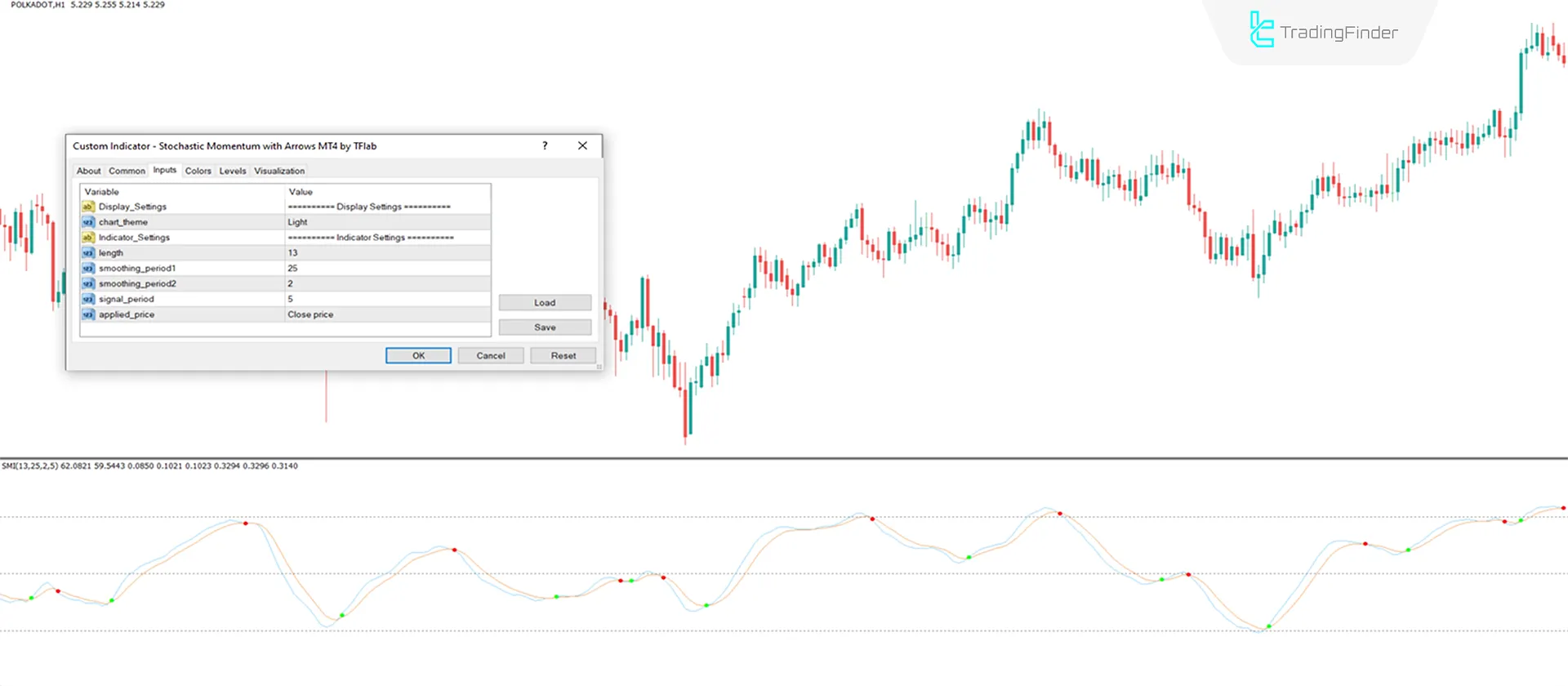Click the Load button
Screen dimensions: 1568x686
click(x=545, y=303)
